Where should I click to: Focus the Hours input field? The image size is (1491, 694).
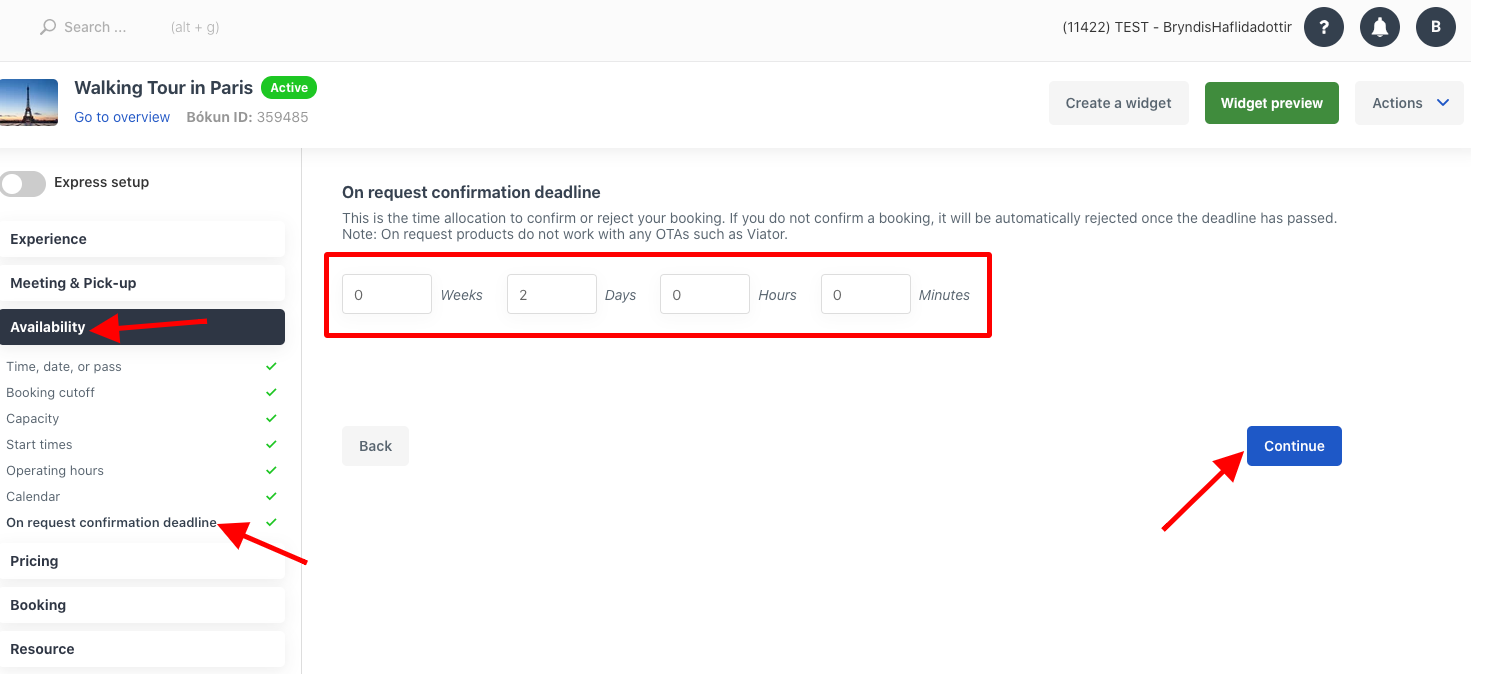[x=705, y=294]
